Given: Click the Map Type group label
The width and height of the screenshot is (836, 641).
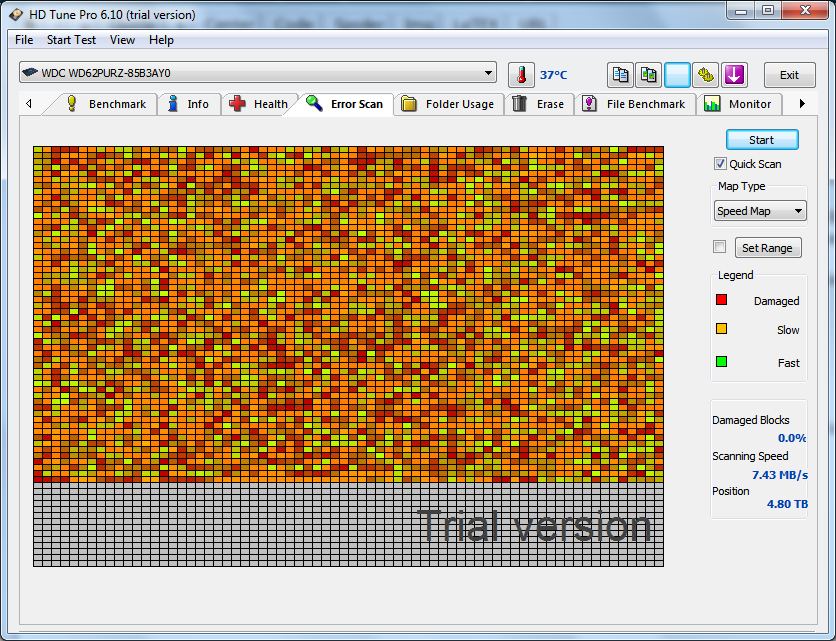Looking at the screenshot, I should pos(741,186).
